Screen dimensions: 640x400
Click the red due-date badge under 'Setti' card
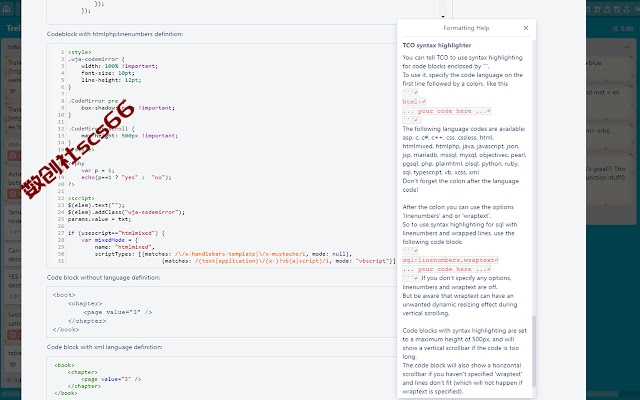point(14,335)
